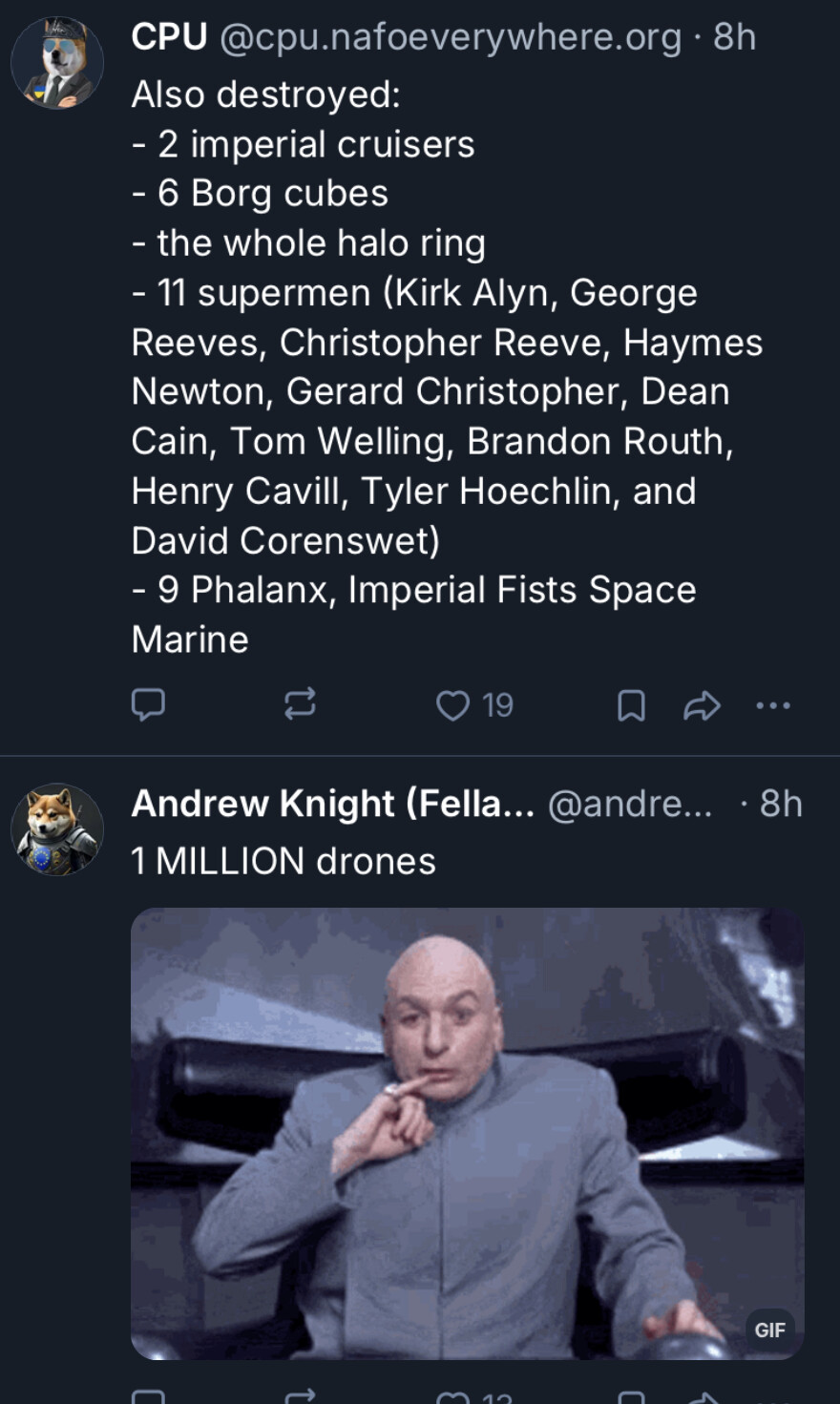Open CPU's profile avatar
Screen dimensions: 840x1404
click(x=57, y=62)
